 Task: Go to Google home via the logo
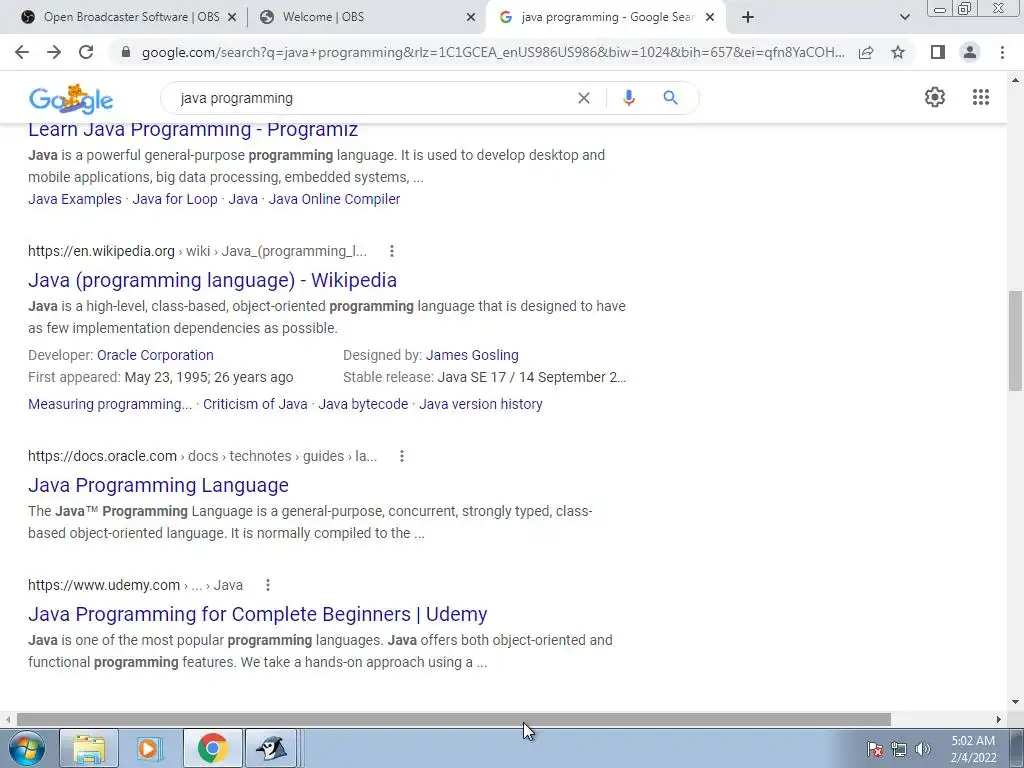click(71, 99)
